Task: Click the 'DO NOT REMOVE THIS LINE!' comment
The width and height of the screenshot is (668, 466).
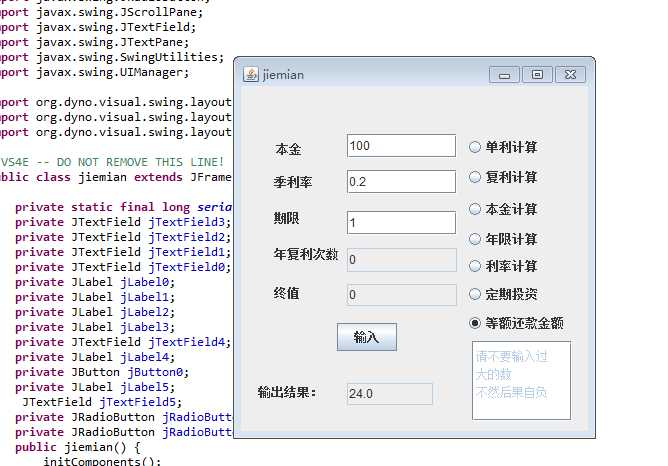Action: click(x=140, y=162)
